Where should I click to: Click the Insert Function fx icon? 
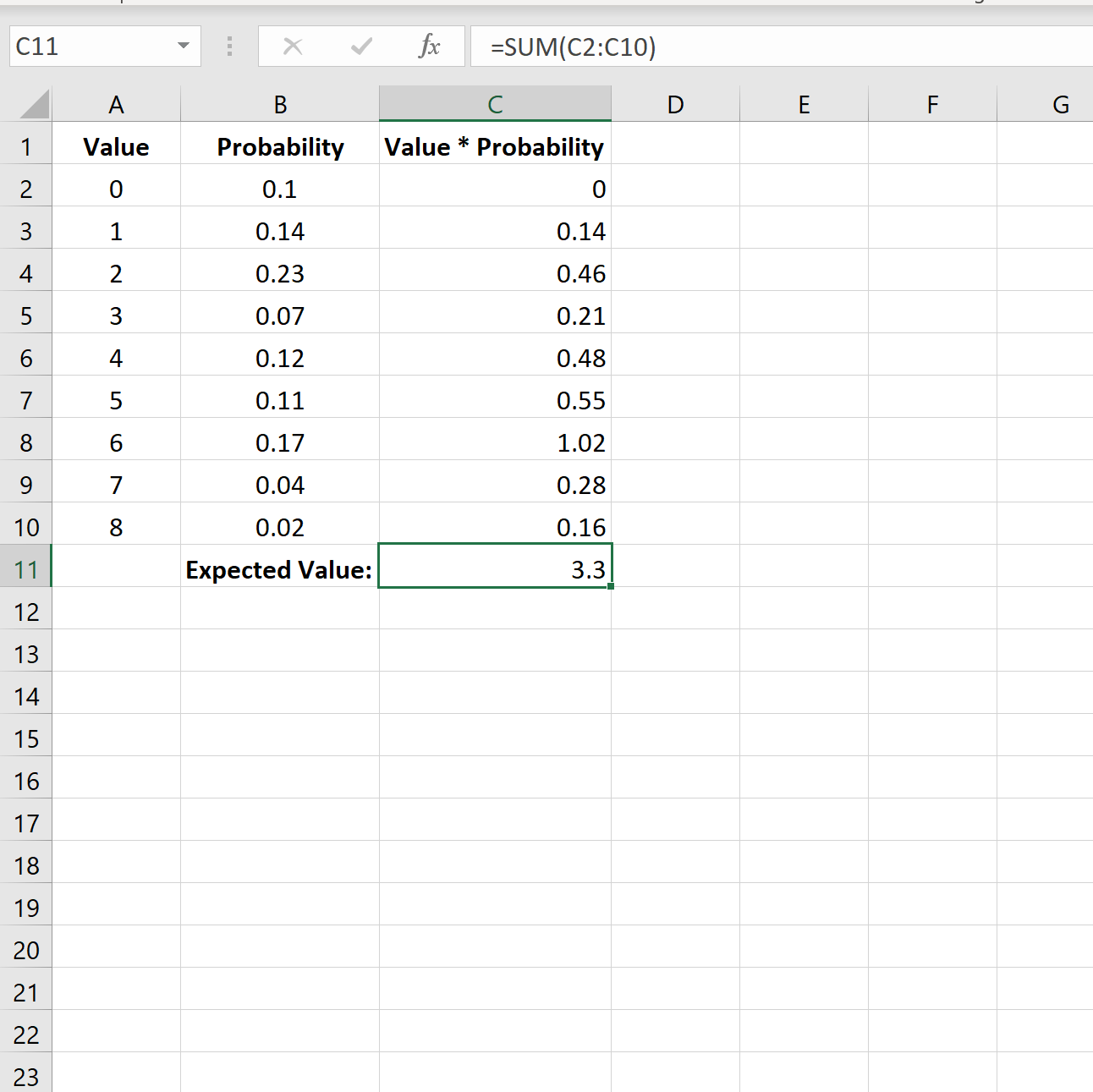431,47
